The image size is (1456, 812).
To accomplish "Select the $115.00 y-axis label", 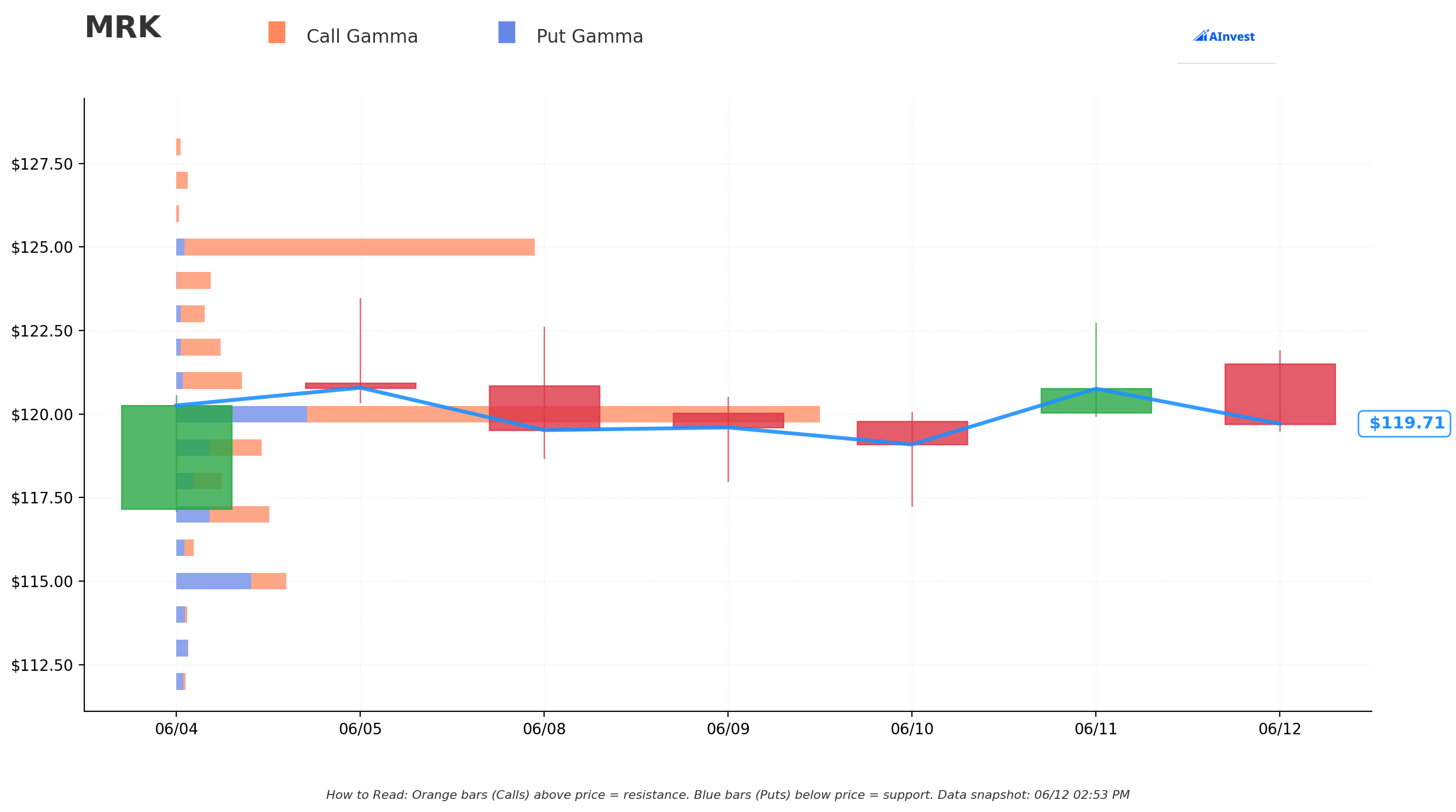I will point(42,582).
